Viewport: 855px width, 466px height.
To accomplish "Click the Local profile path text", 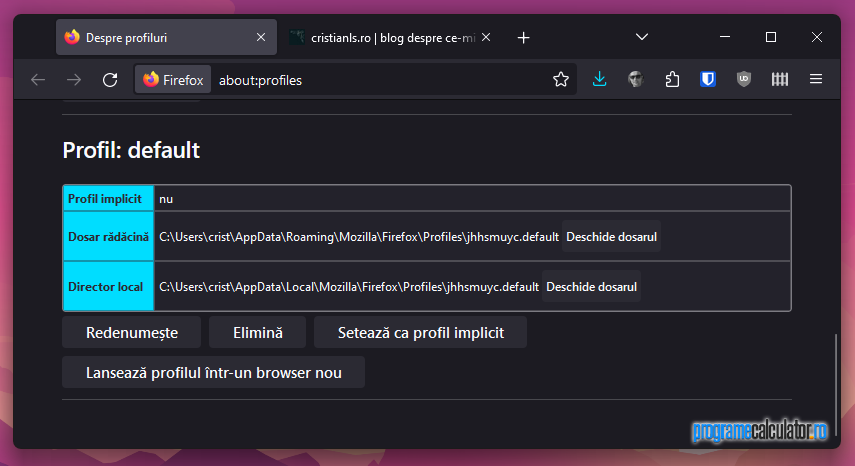I will pos(349,287).
